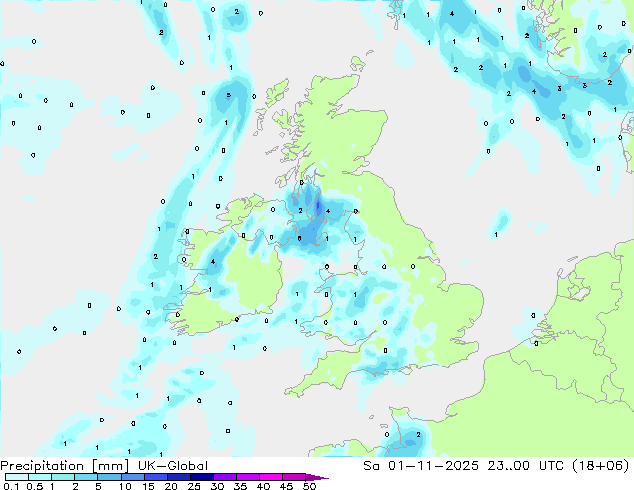This screenshot has height=490, width=634.
Task: Select the 0.1–0.5 mm legend swatch
Action: click(17, 477)
